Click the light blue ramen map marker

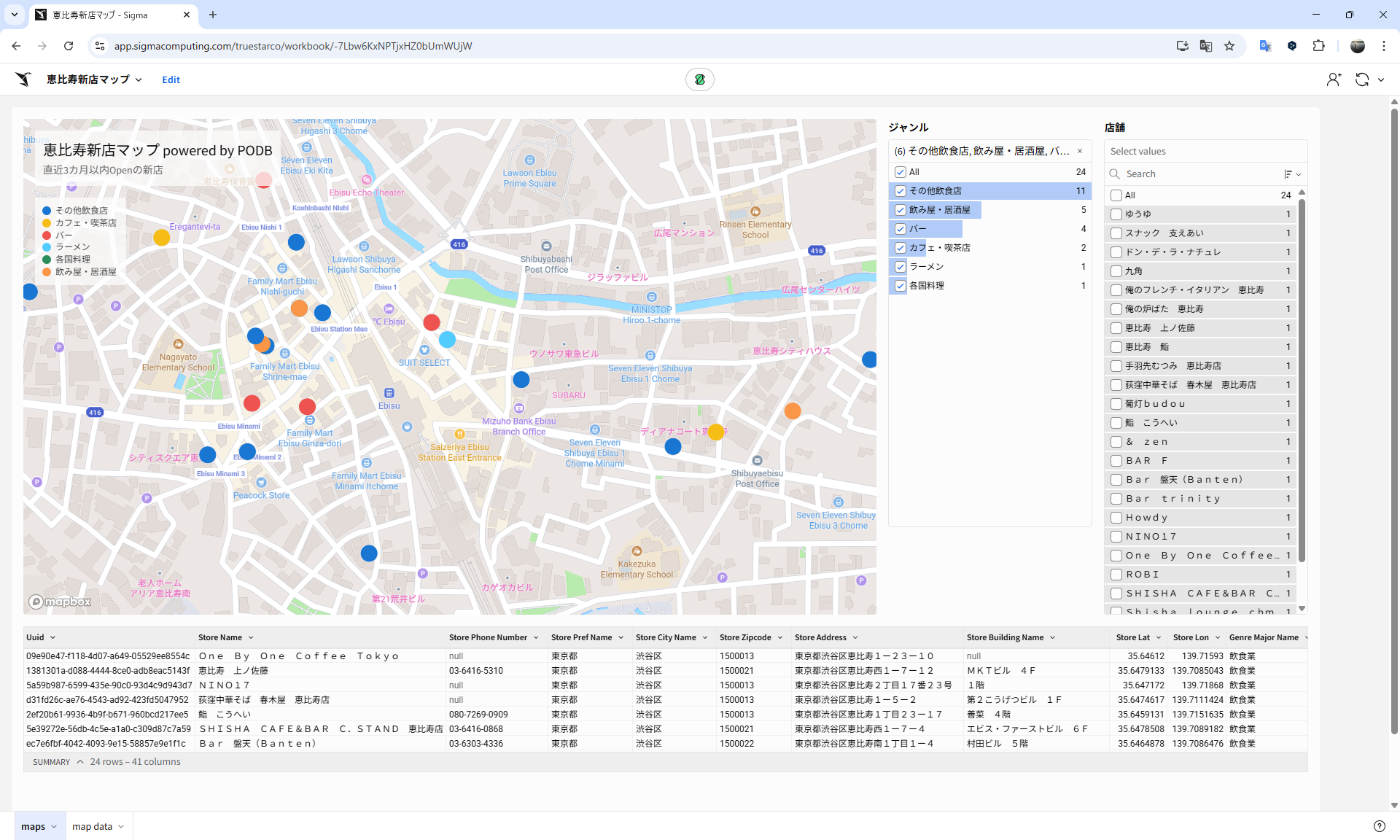tap(447, 340)
